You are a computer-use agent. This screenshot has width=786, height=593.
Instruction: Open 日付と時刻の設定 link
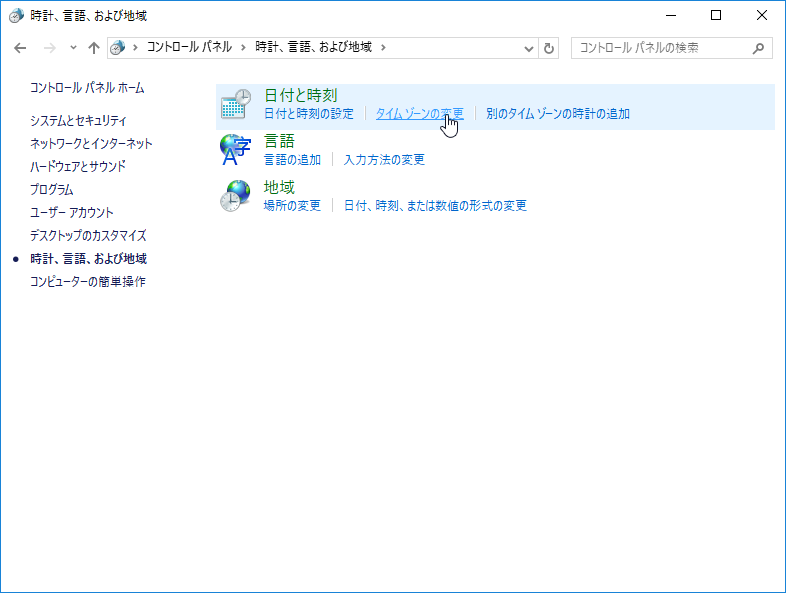coord(309,114)
